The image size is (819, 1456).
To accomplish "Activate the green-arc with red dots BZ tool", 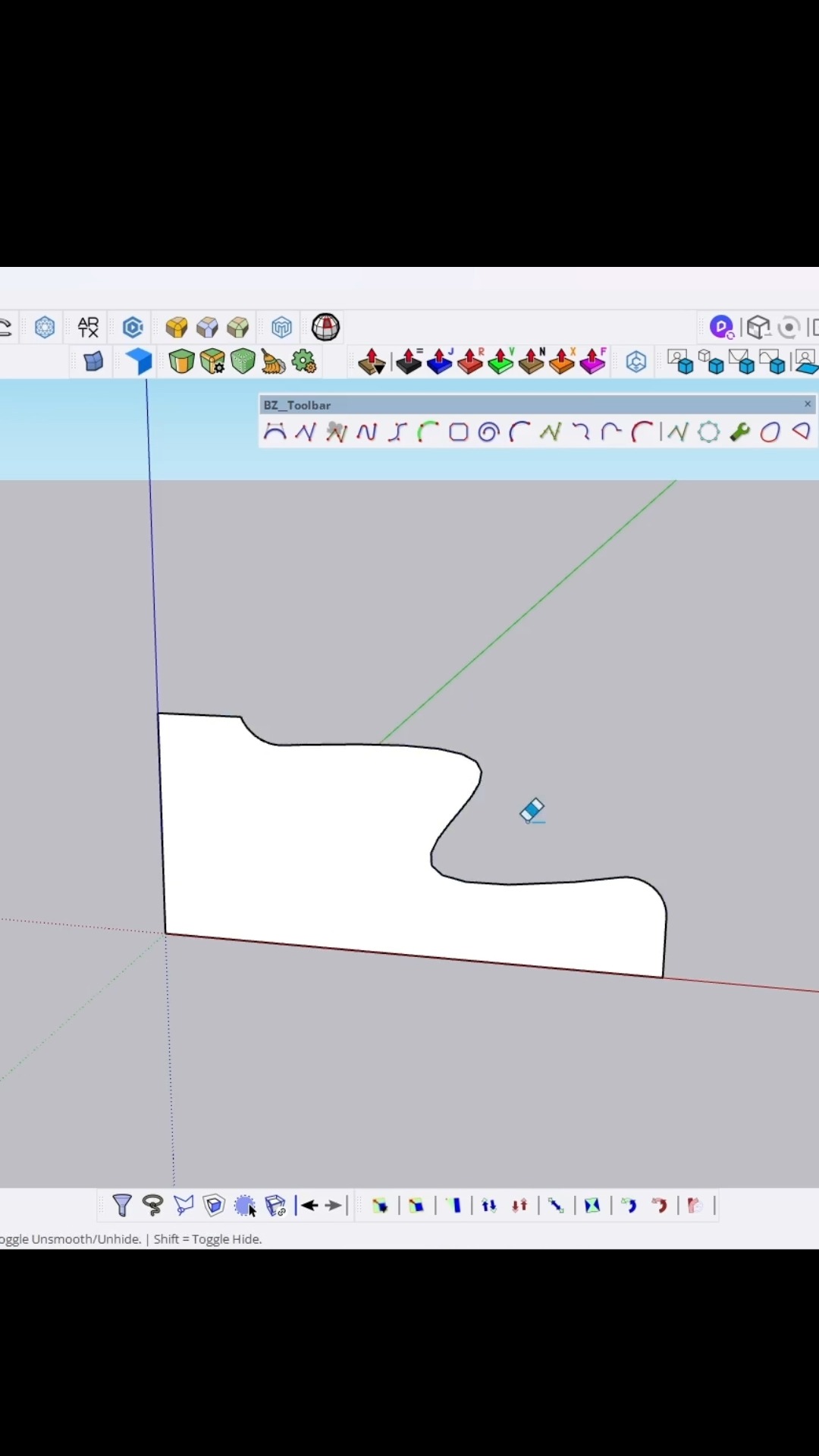I will tap(428, 432).
